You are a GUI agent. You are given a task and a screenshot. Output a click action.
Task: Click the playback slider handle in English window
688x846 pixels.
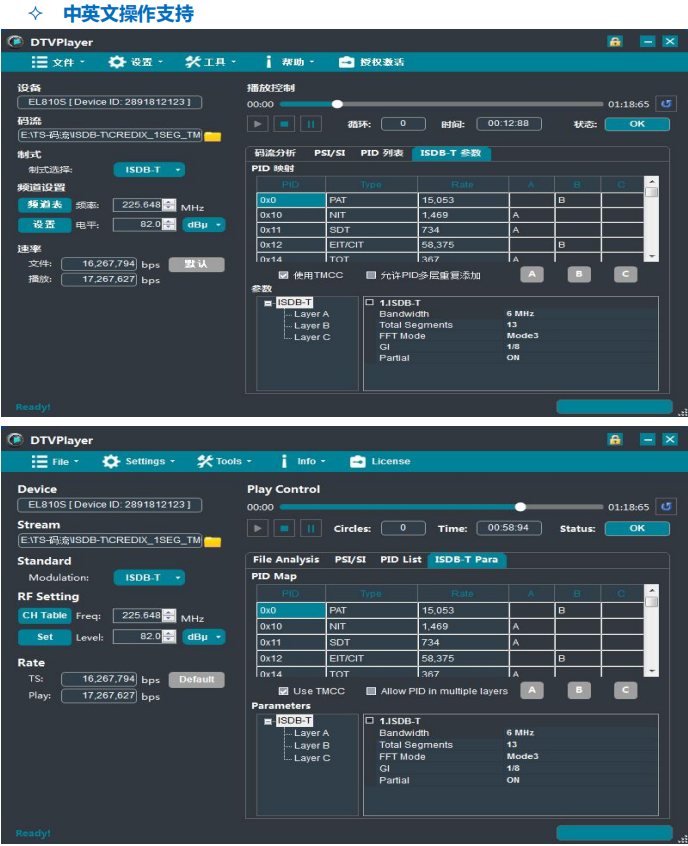coord(520,507)
